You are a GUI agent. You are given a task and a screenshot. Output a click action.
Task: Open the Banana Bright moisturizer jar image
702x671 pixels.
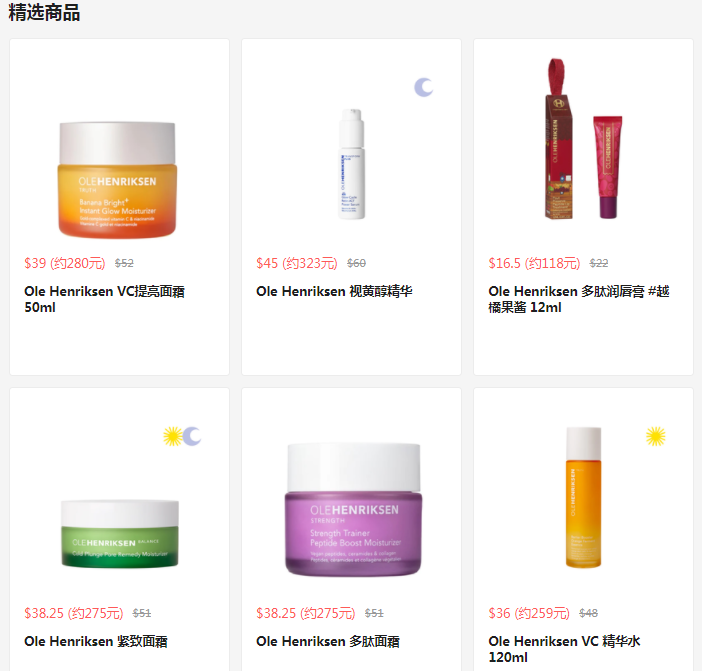pyautogui.click(x=118, y=180)
